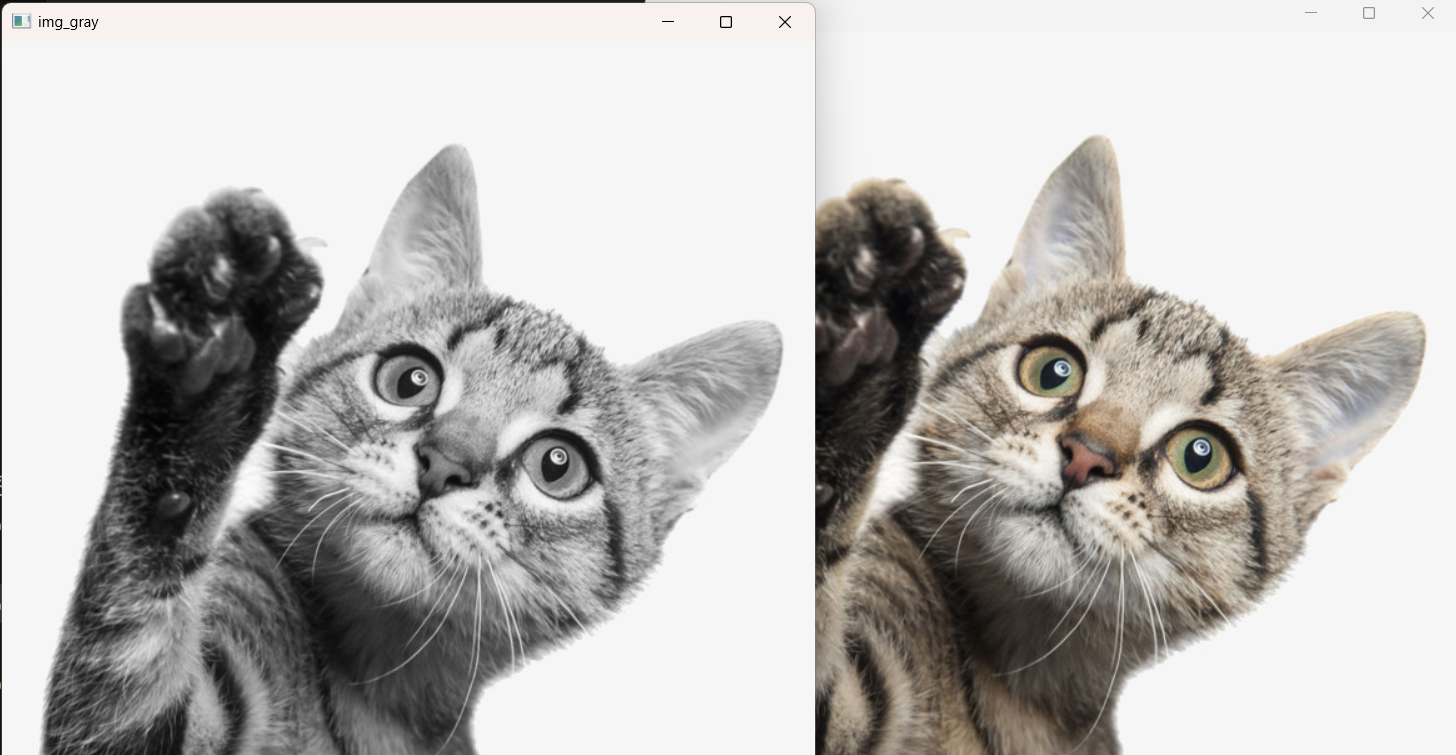Minimize the background color image window

coord(1311,13)
